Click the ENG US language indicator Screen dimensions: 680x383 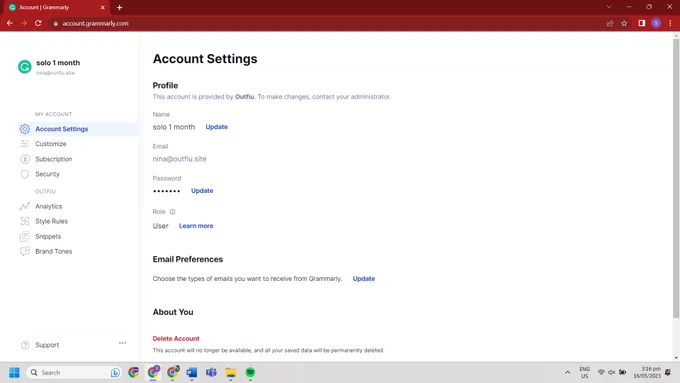click(x=585, y=373)
